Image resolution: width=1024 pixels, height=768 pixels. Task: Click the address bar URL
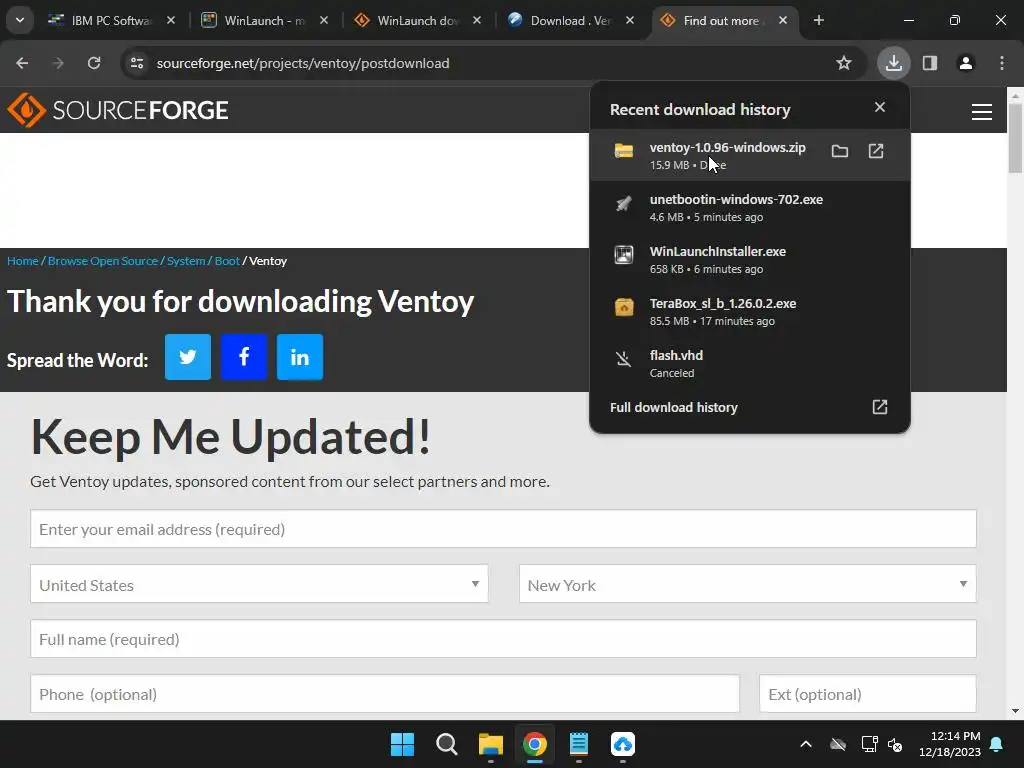(303, 63)
